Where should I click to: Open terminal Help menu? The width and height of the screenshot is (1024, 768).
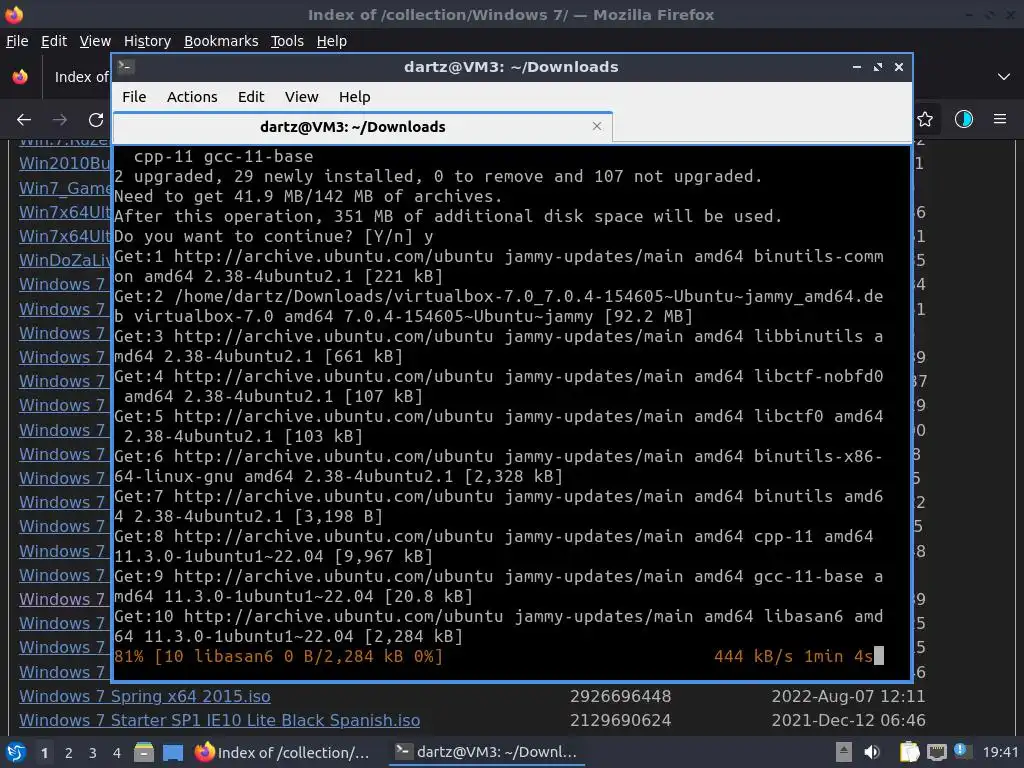(355, 97)
